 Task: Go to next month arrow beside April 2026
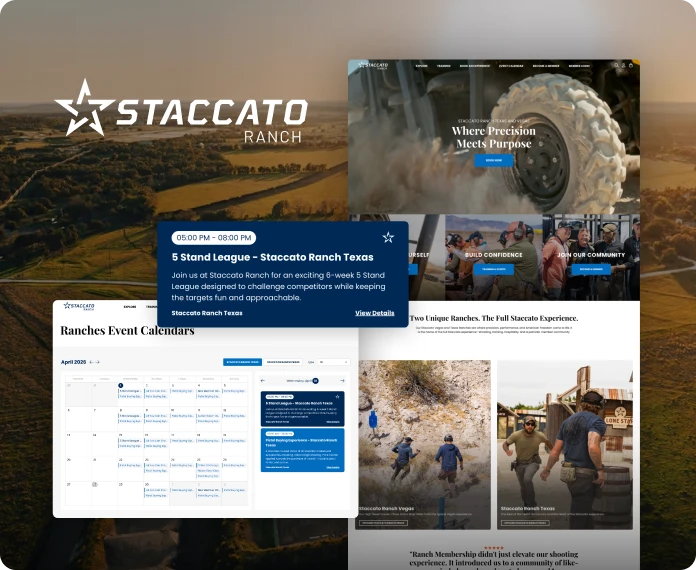98,362
